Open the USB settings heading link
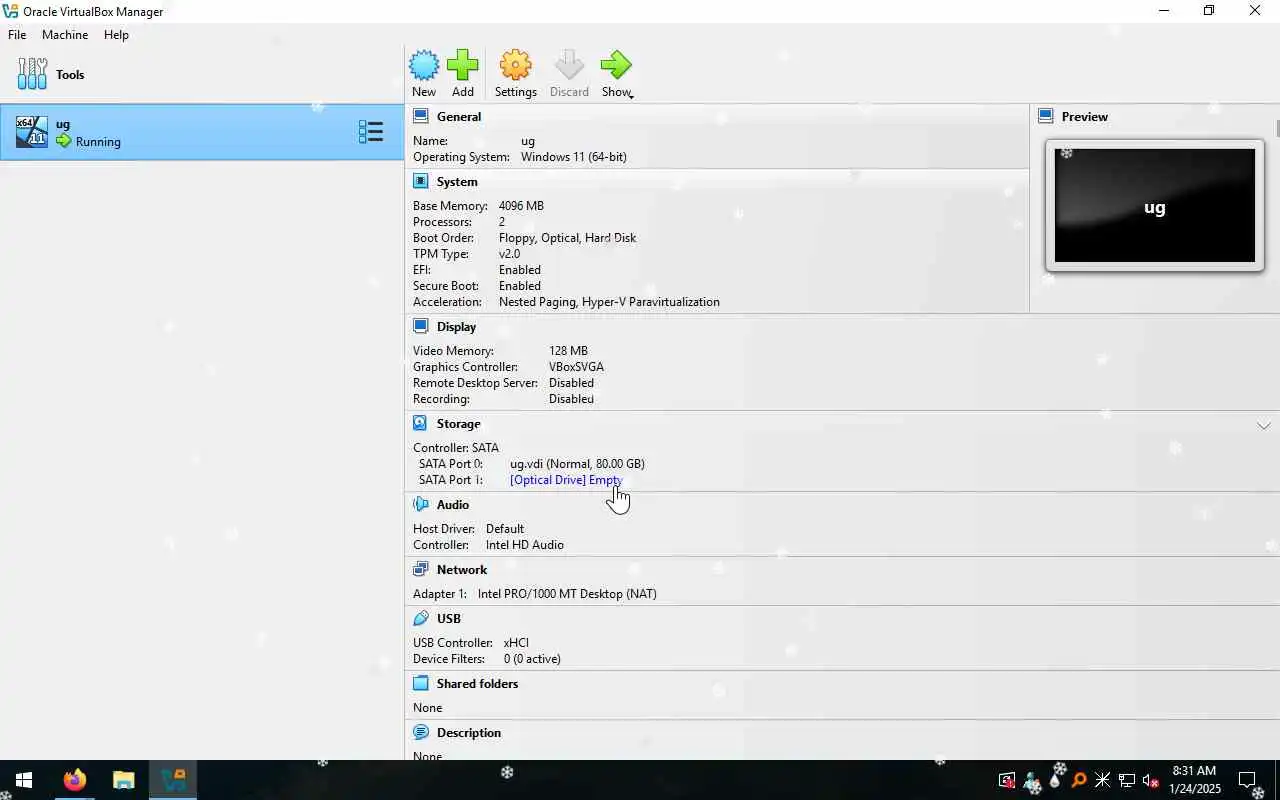1280x800 pixels. pyautogui.click(x=449, y=619)
